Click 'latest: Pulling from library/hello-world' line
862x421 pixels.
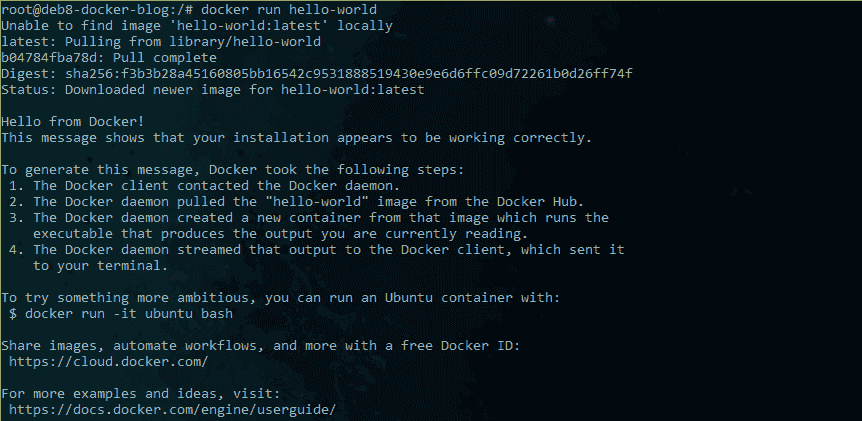pyautogui.click(x=161, y=42)
